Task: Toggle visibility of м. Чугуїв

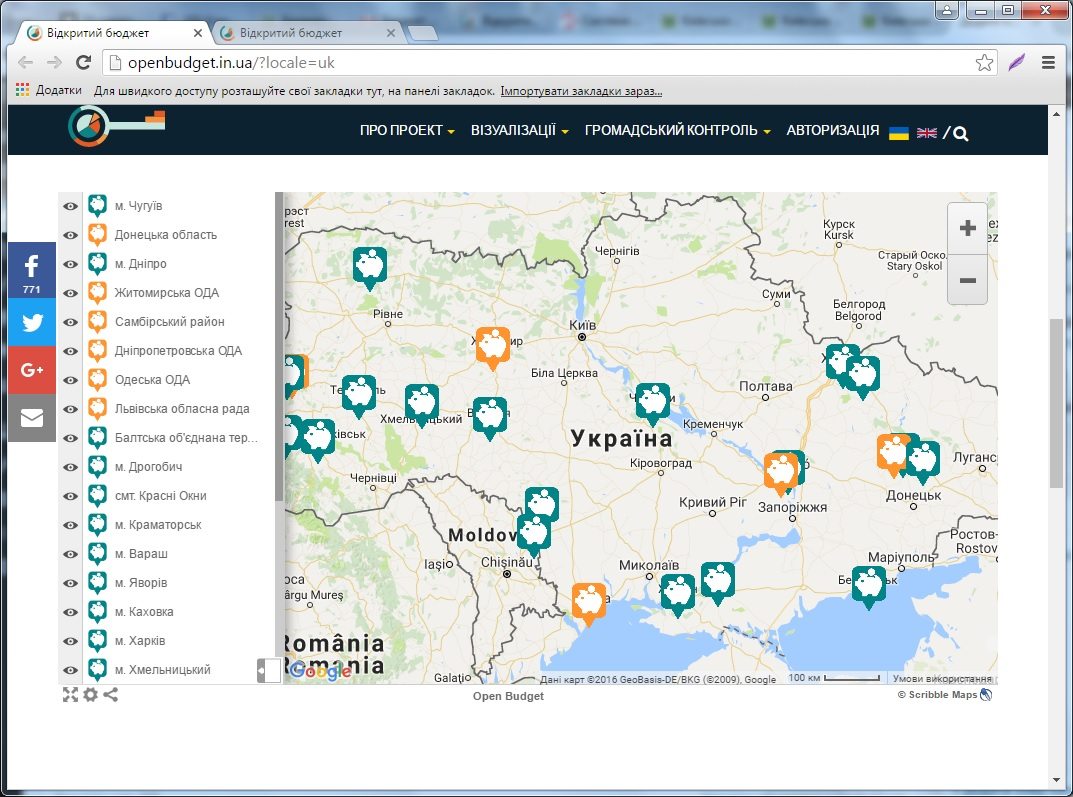Action: 70,206
